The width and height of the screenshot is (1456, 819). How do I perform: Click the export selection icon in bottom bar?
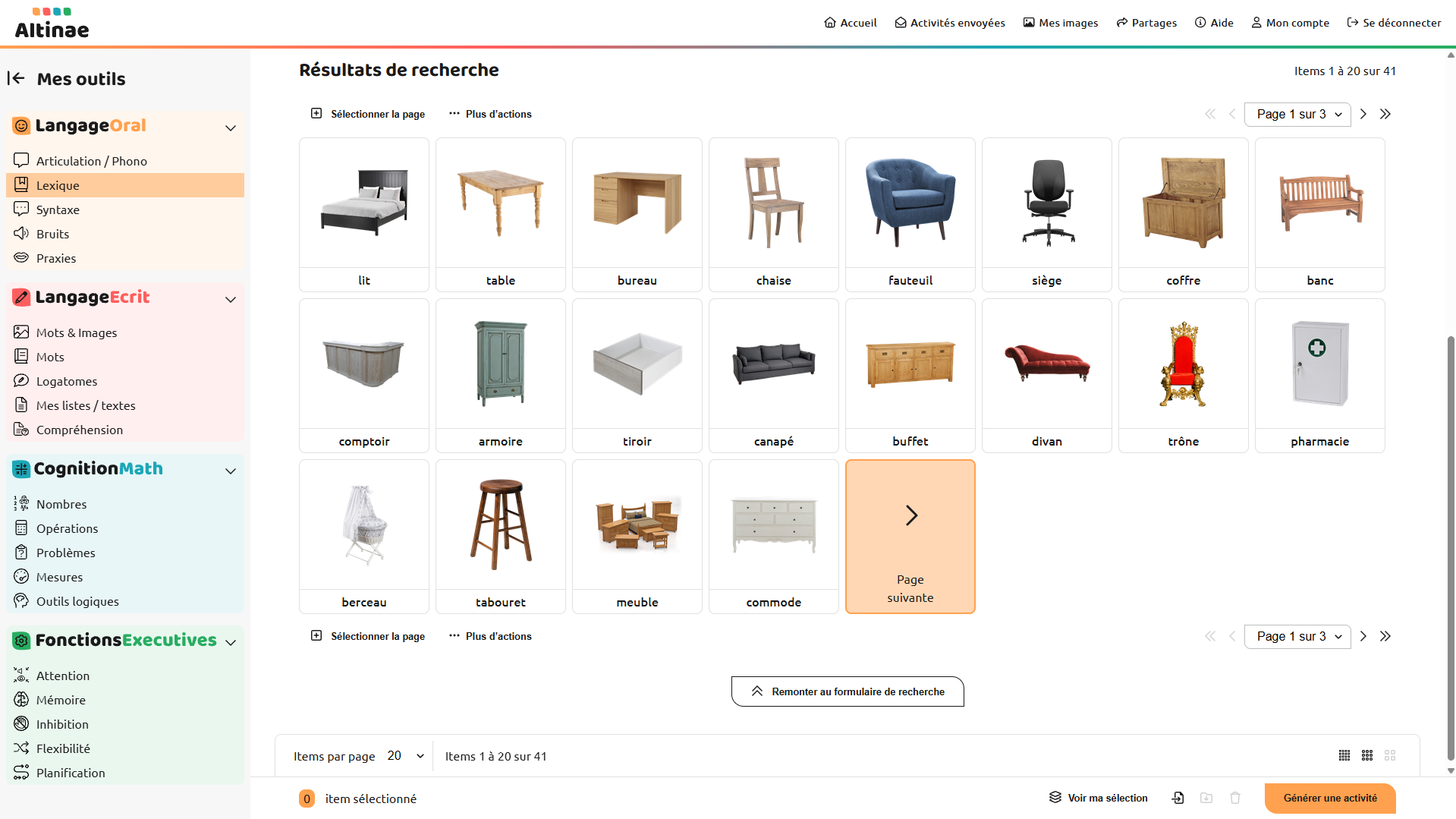click(x=1178, y=798)
